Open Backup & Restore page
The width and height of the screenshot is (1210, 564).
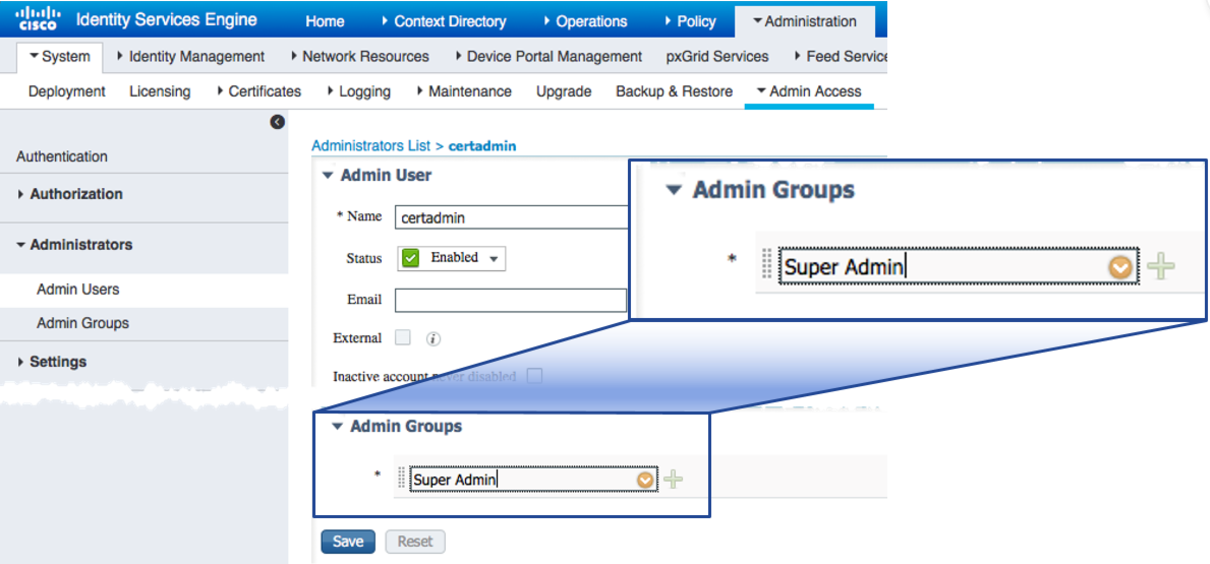[x=674, y=91]
